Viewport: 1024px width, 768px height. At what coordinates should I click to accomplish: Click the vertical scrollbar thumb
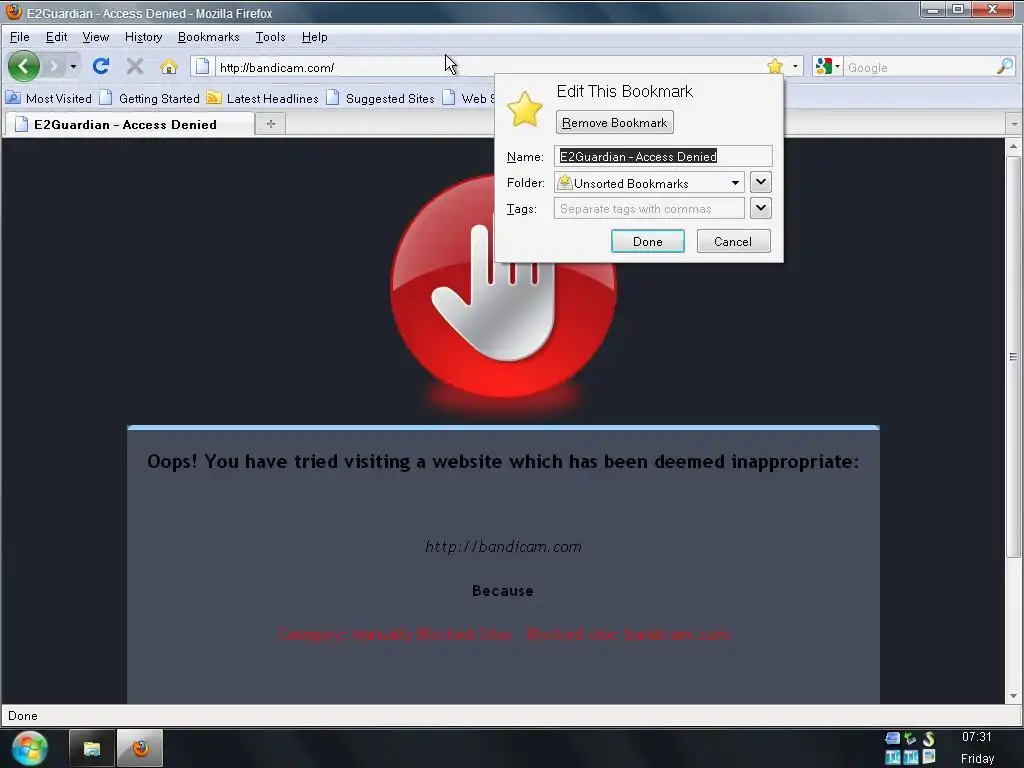click(1013, 357)
